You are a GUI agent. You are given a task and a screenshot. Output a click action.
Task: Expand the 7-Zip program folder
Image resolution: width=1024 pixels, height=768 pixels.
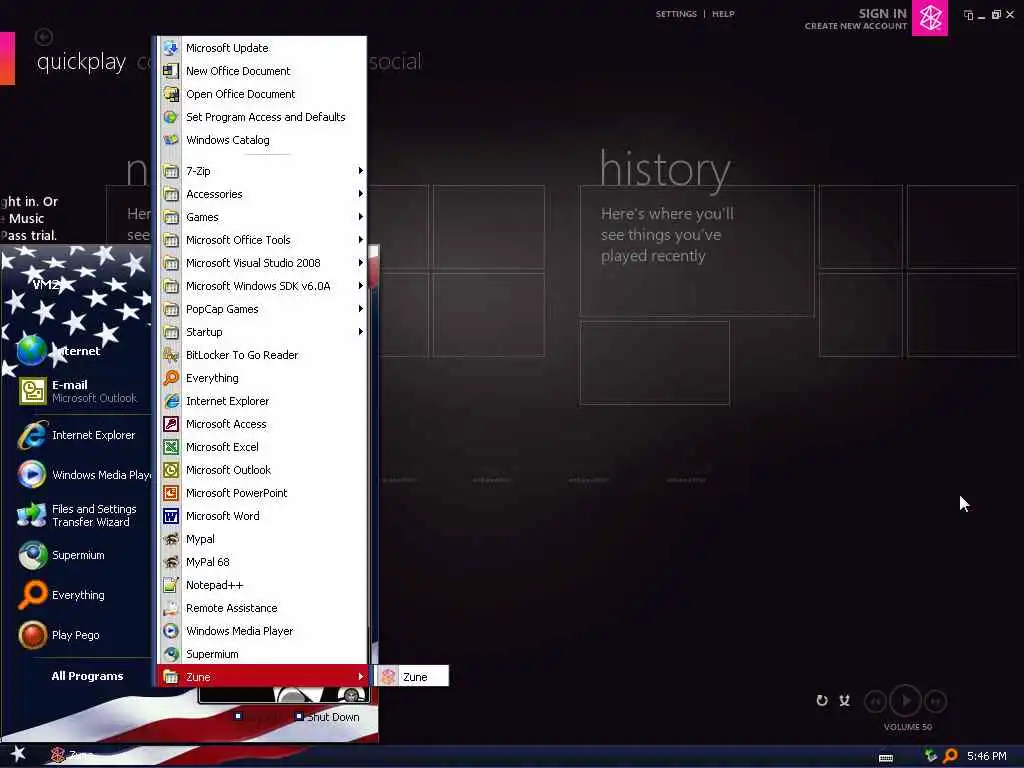262,170
